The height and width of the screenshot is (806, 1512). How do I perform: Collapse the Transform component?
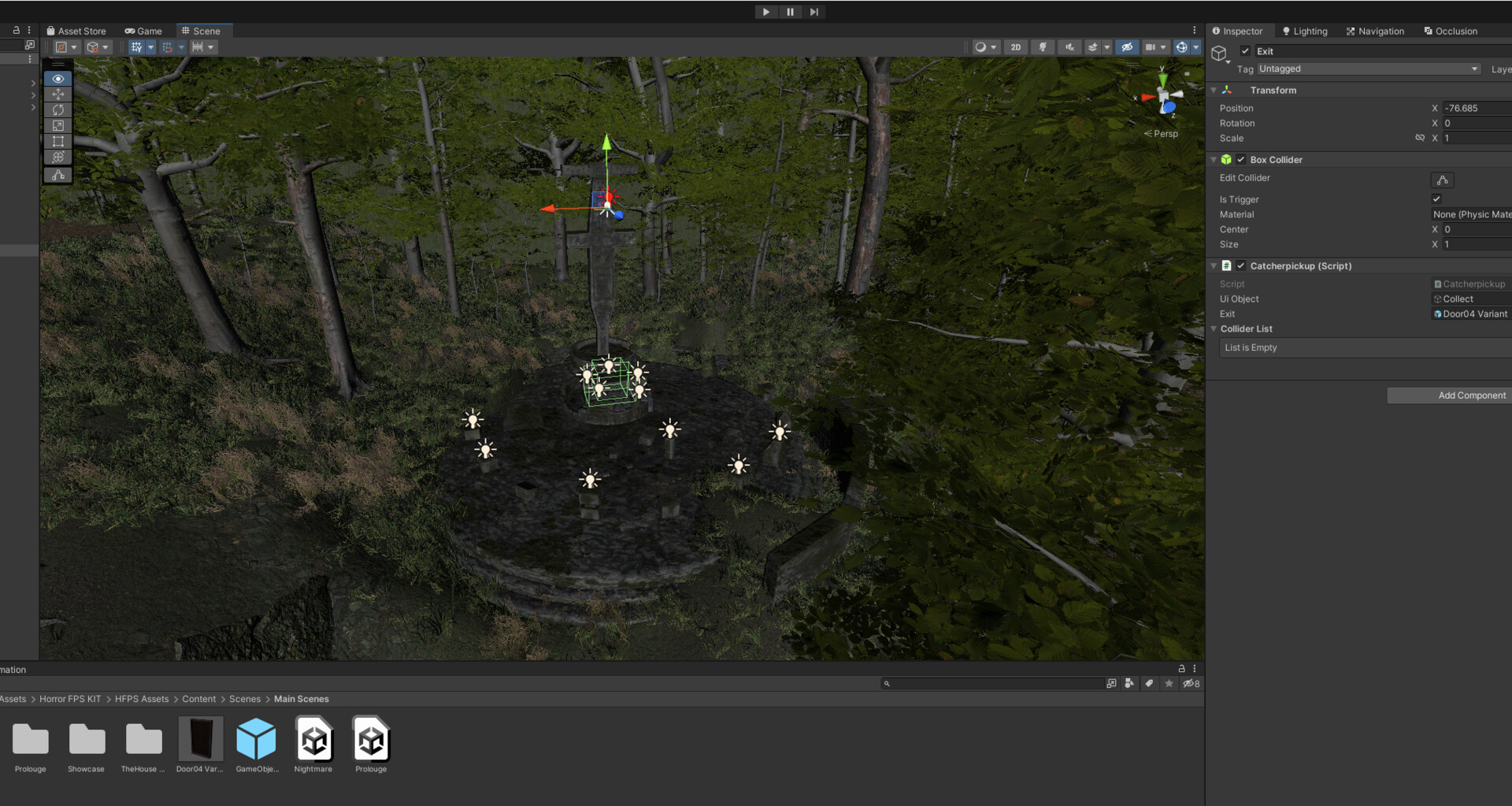[x=1214, y=90]
